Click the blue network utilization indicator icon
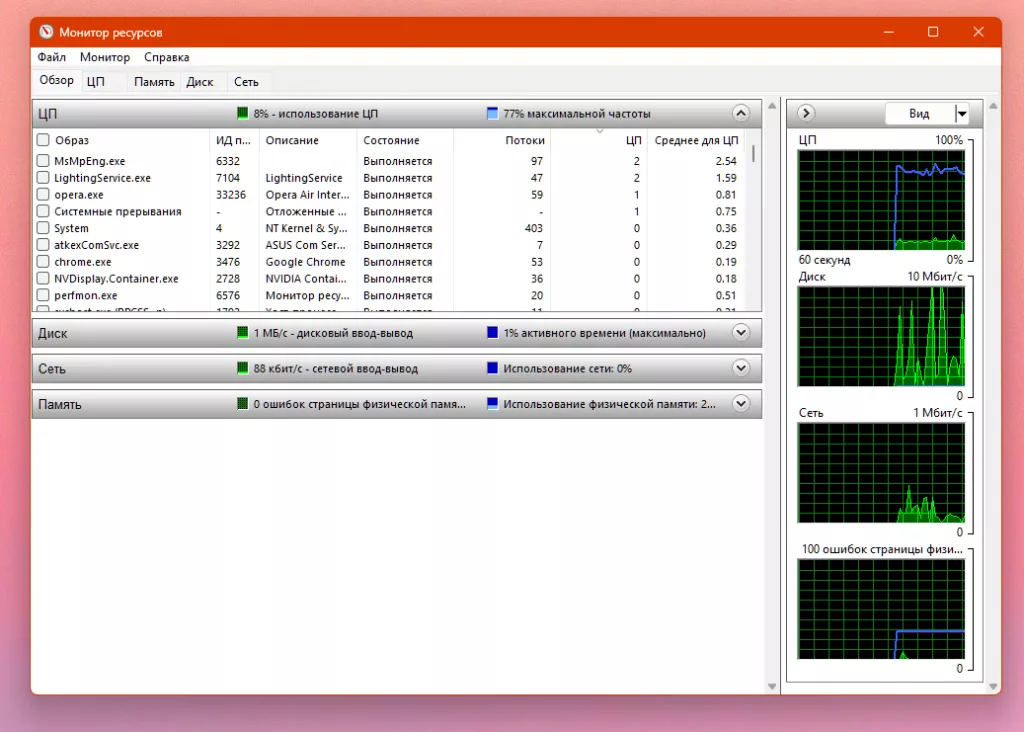Image resolution: width=1024 pixels, height=732 pixels. click(492, 369)
